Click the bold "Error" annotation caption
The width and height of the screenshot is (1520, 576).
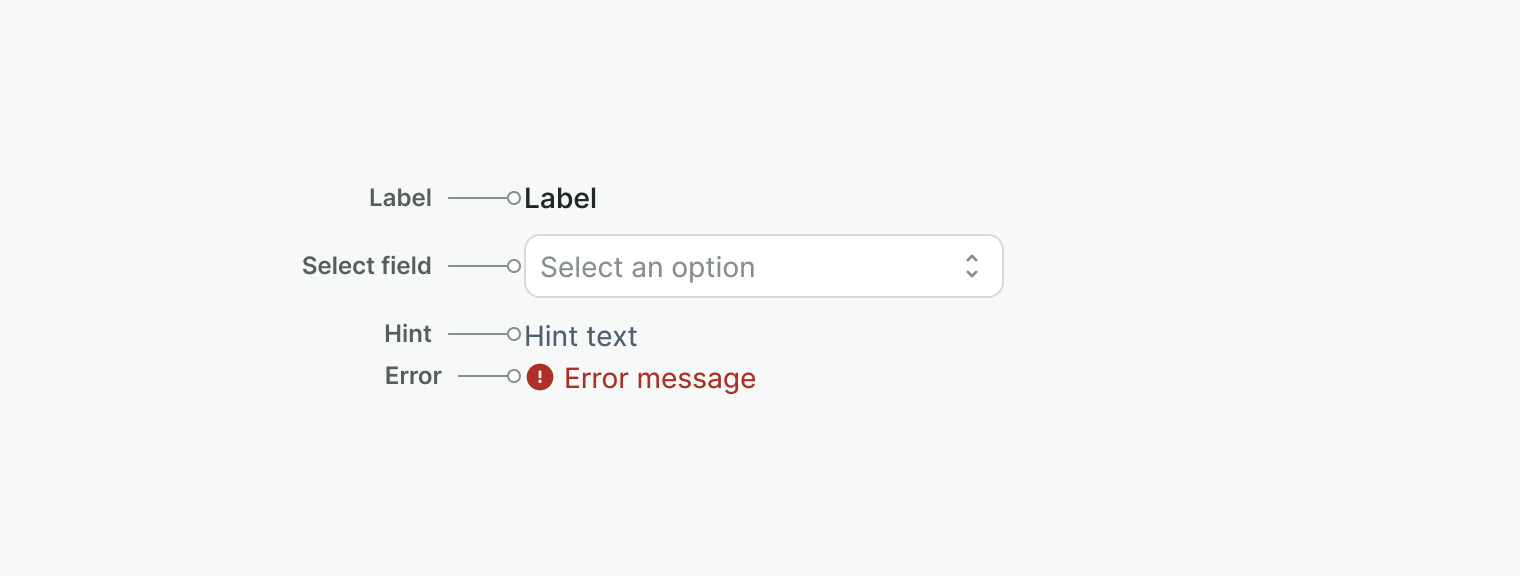pyautogui.click(x=413, y=376)
